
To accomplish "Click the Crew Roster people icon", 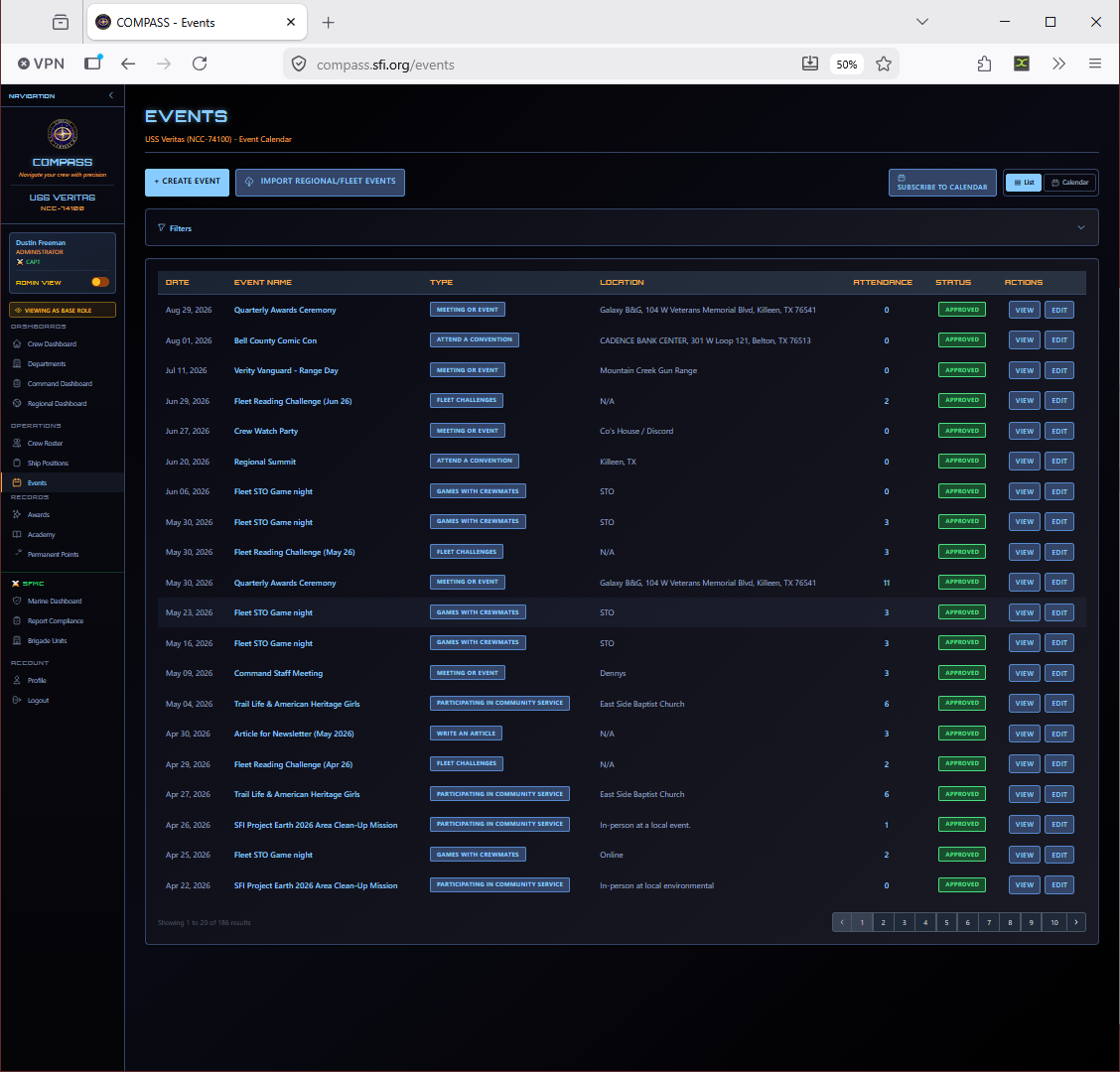I will [17, 443].
